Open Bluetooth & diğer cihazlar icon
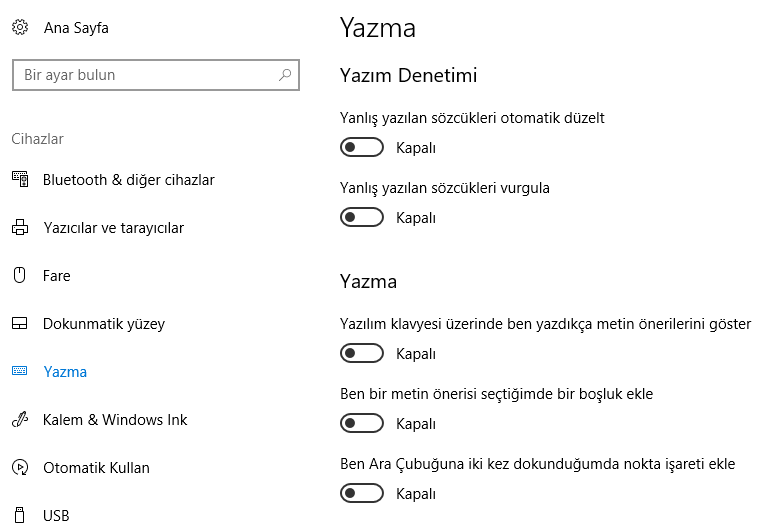Screen dimensions: 777x528 [20, 179]
